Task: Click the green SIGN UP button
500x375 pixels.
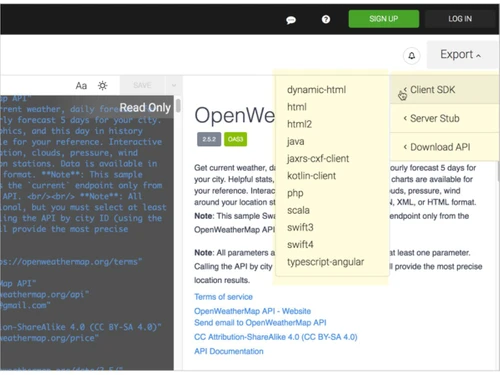Action: point(384,19)
